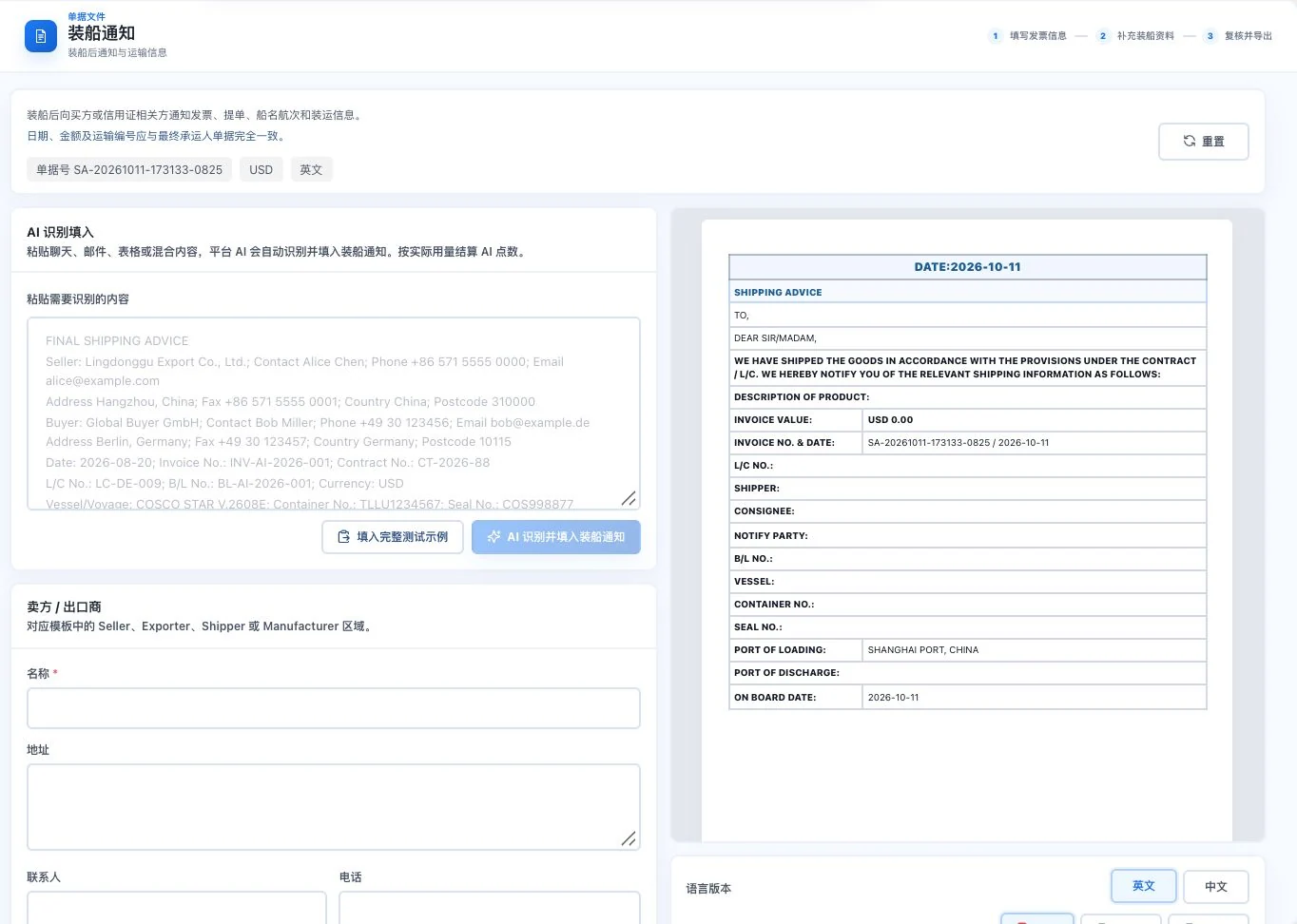The image size is (1297, 924).
Task: Click the refresh icon in the 重置 button
Action: pyautogui.click(x=1189, y=141)
